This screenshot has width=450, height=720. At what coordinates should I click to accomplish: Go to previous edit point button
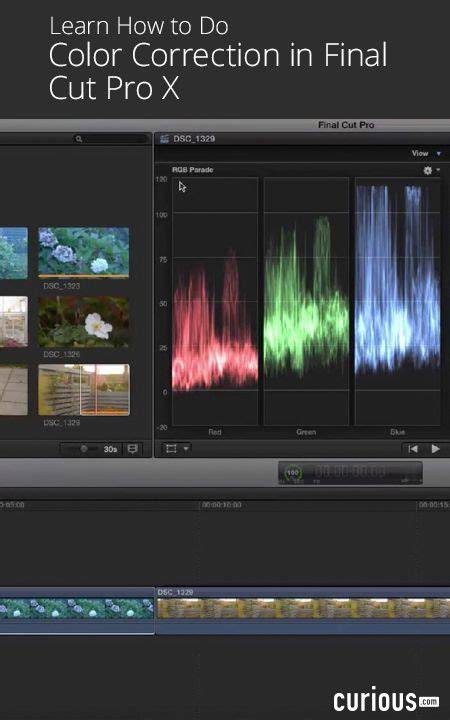tap(413, 449)
